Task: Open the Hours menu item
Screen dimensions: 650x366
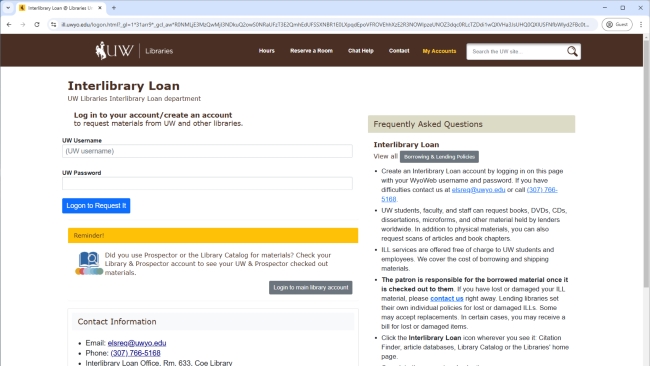Action: (267, 51)
